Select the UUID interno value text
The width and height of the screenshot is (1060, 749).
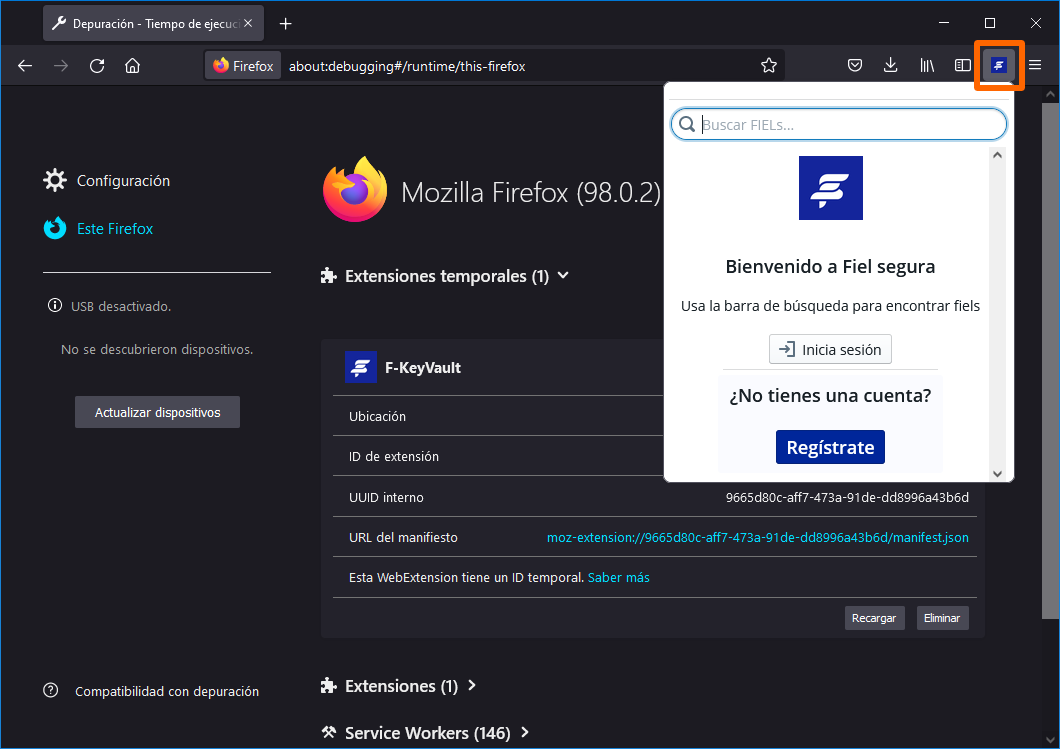[847, 498]
